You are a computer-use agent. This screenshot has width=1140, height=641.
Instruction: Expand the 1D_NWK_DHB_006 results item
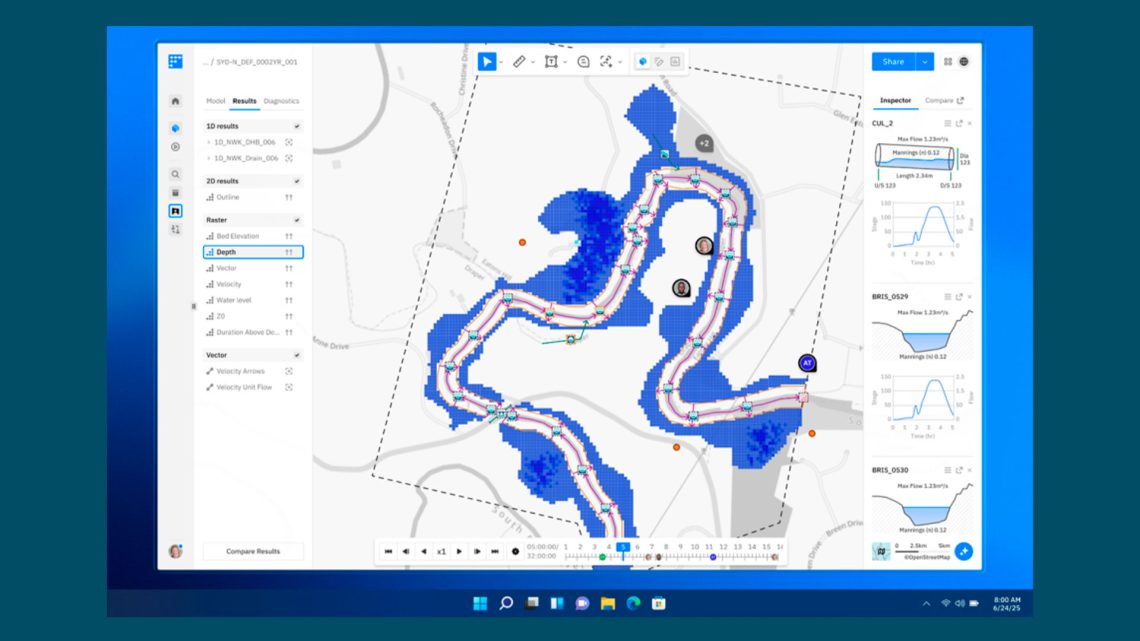pyautogui.click(x=208, y=141)
